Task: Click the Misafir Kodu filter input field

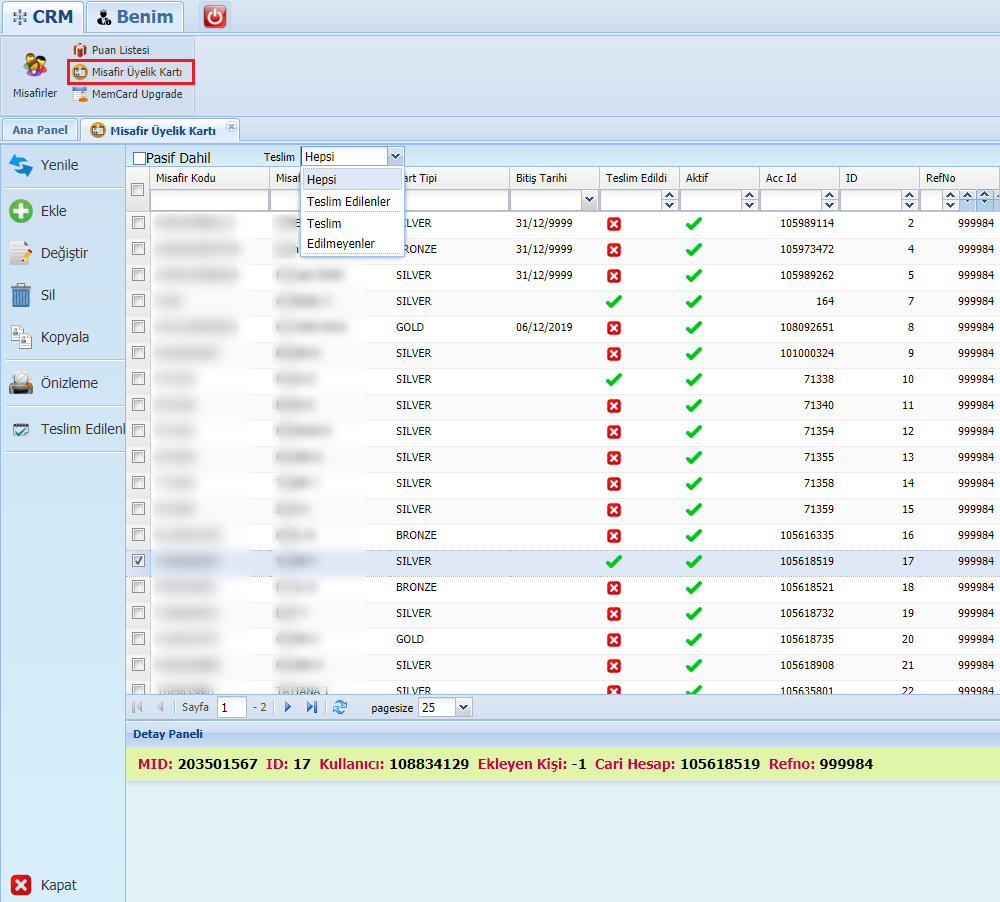Action: [x=209, y=201]
